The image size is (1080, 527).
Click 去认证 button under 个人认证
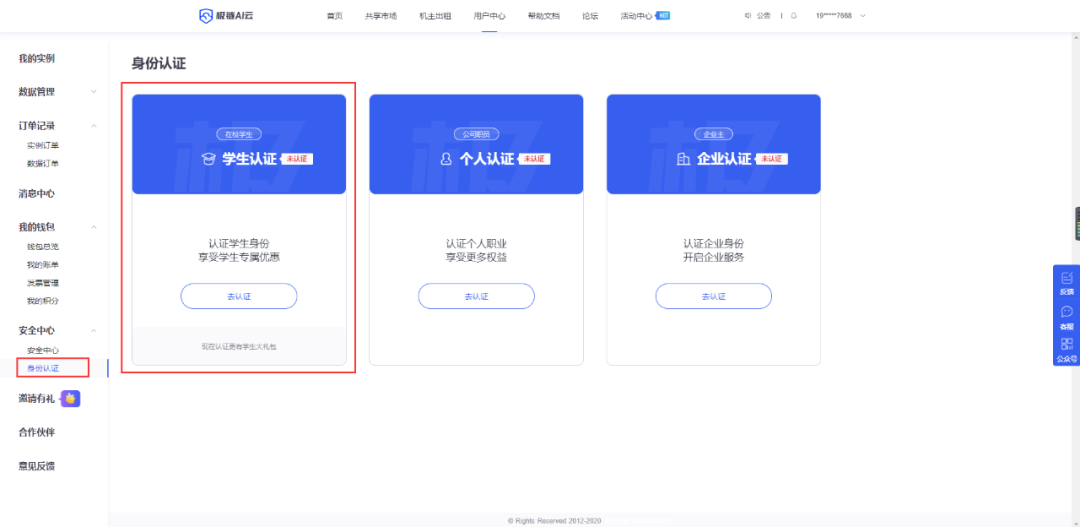[x=476, y=296]
